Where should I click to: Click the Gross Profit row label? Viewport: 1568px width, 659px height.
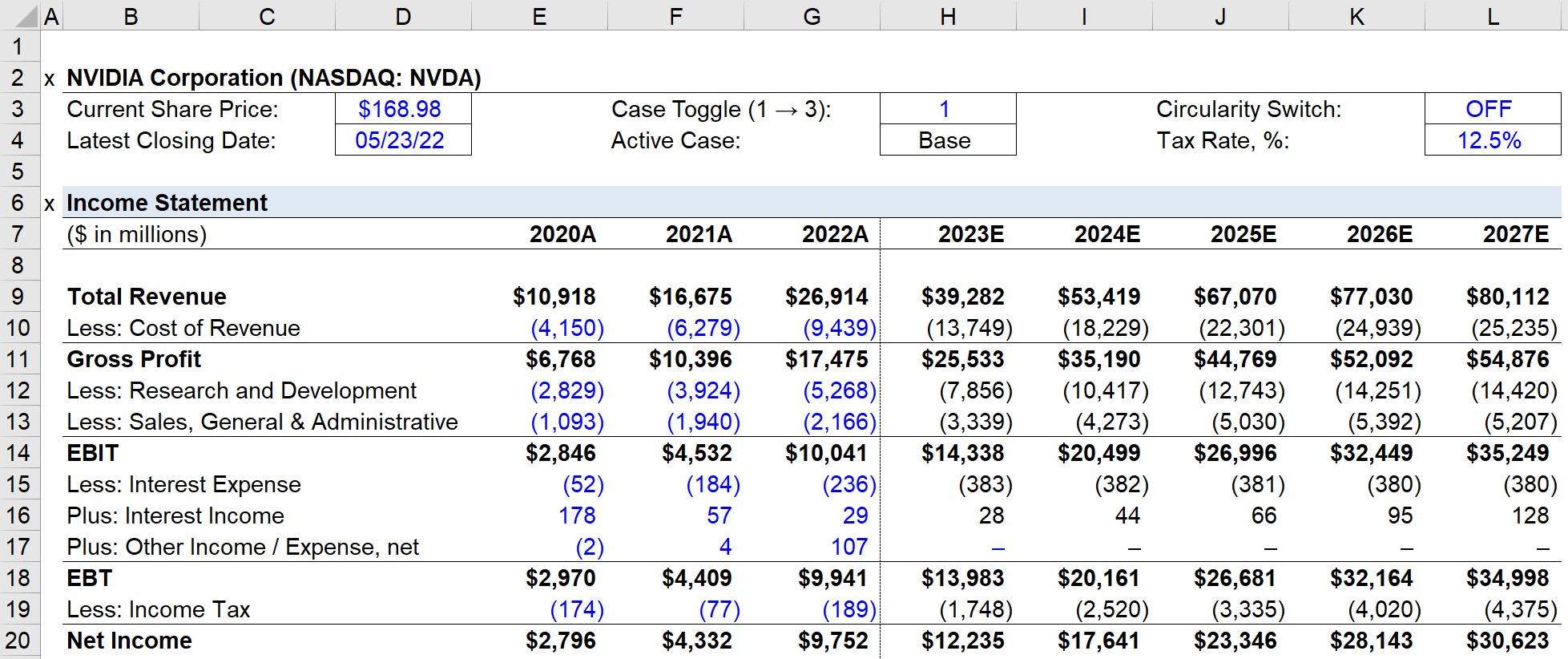click(134, 359)
